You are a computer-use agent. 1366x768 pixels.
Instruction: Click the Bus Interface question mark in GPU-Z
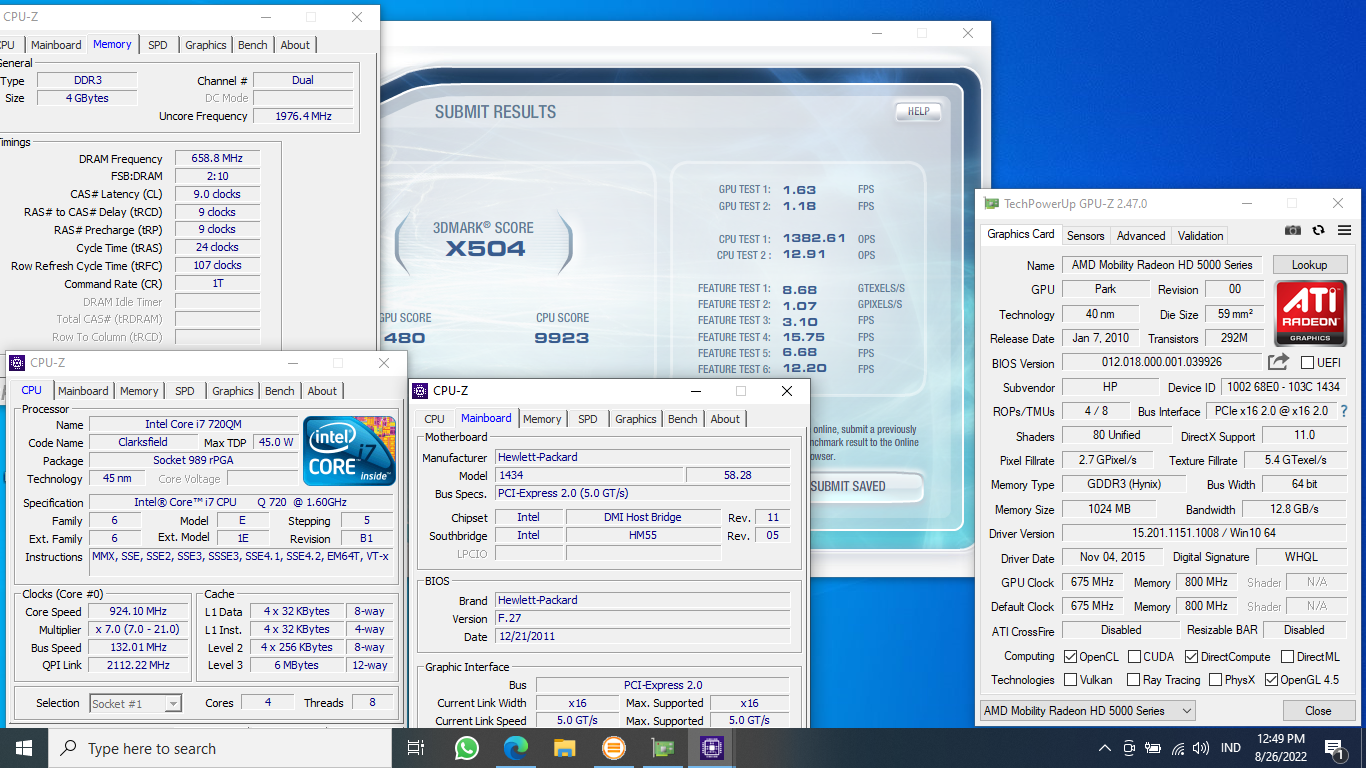(1343, 411)
